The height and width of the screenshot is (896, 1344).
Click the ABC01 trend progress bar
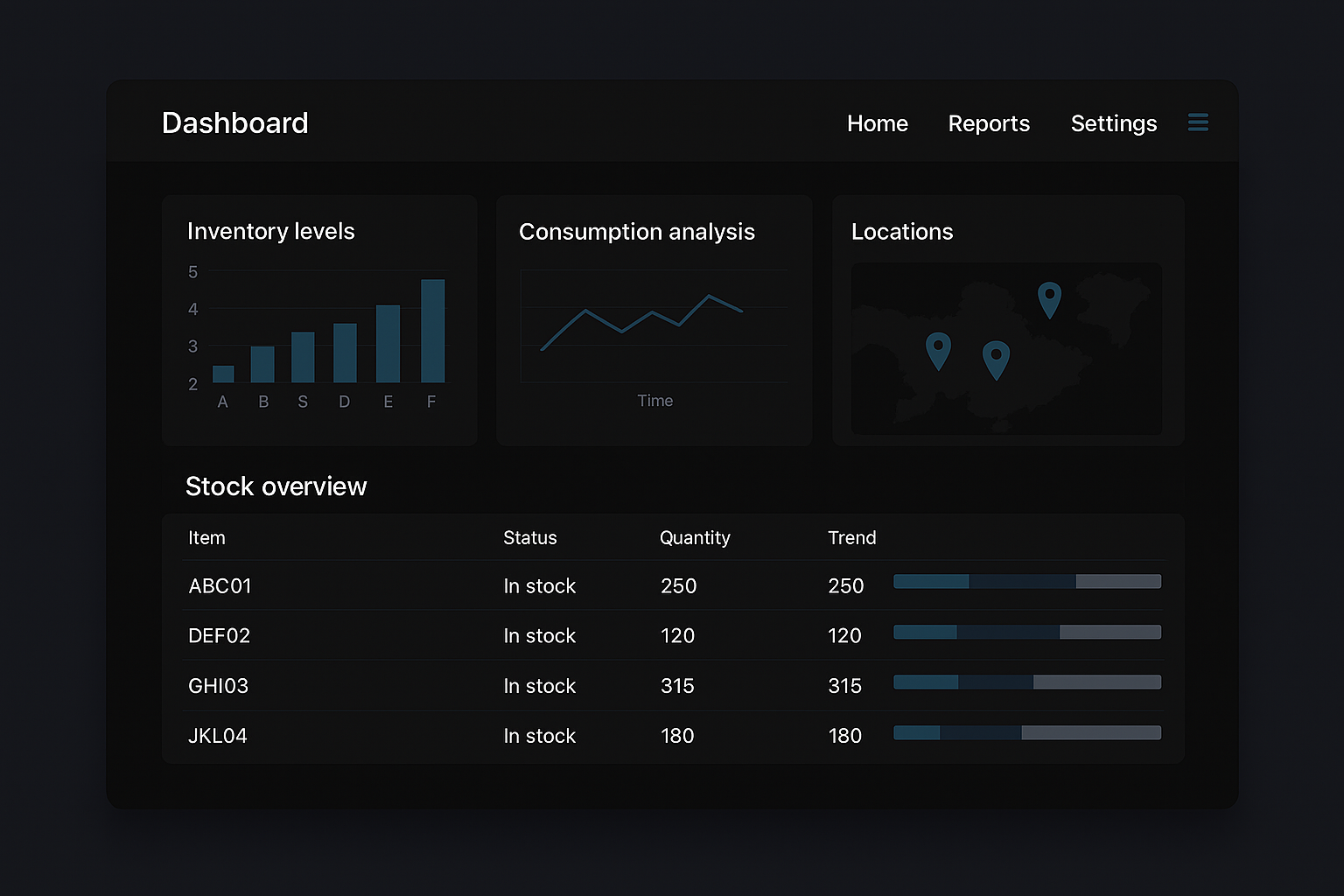(1027, 581)
